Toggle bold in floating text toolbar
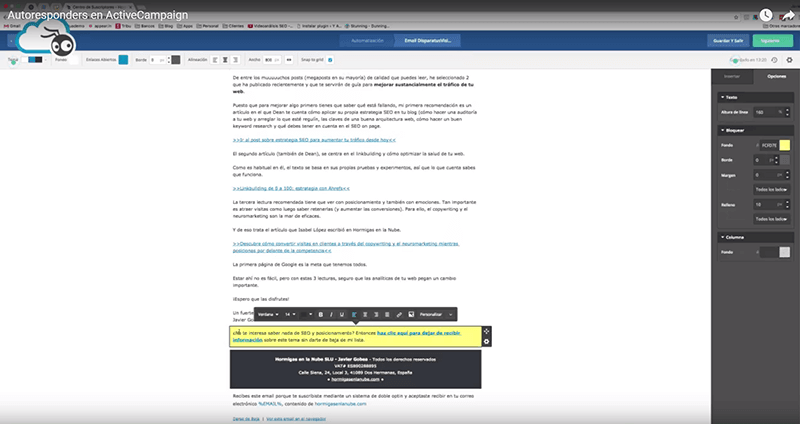Viewport: 800px width, 424px height. pyautogui.click(x=321, y=315)
